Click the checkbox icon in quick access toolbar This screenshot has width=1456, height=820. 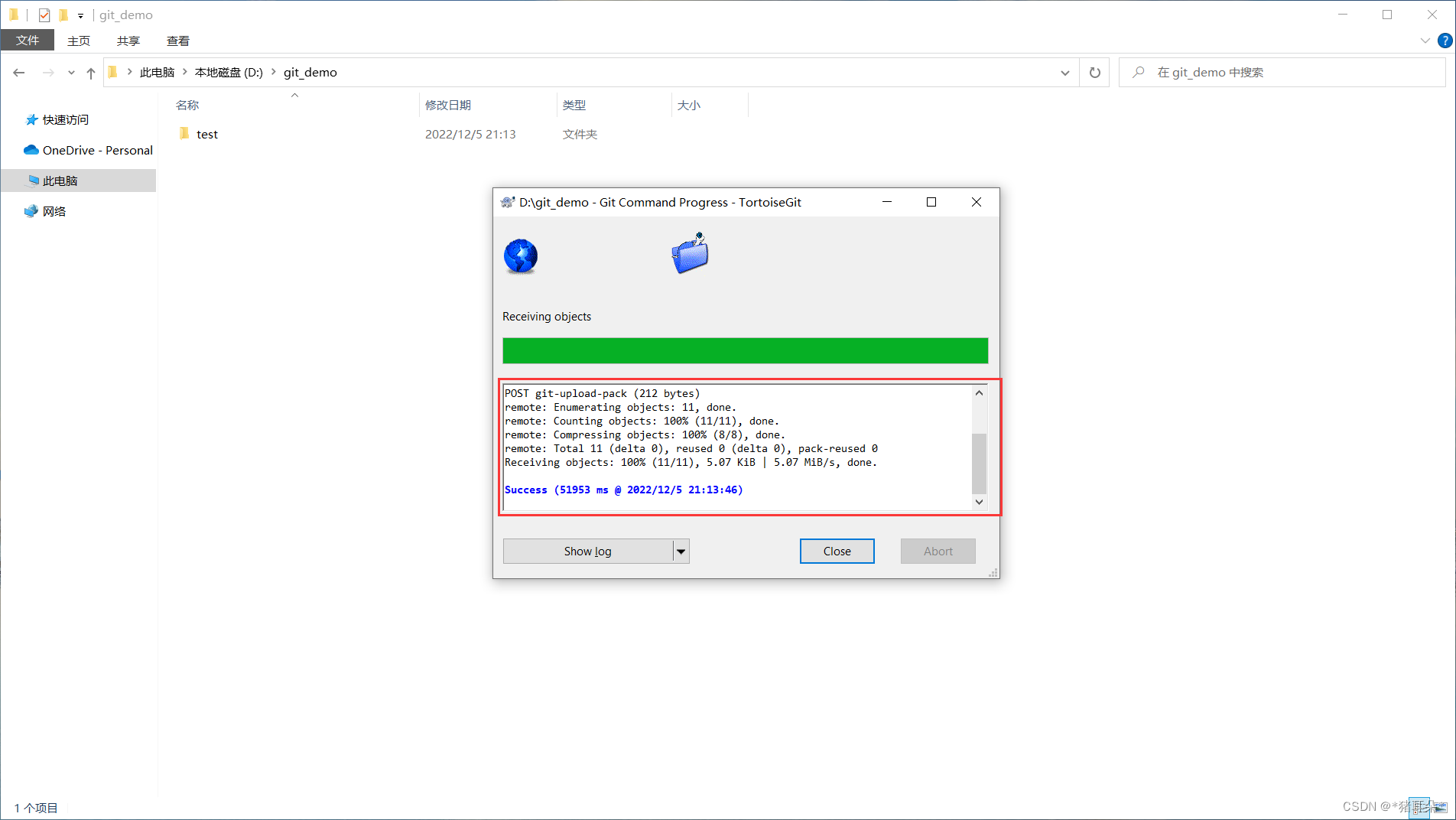tap(44, 14)
